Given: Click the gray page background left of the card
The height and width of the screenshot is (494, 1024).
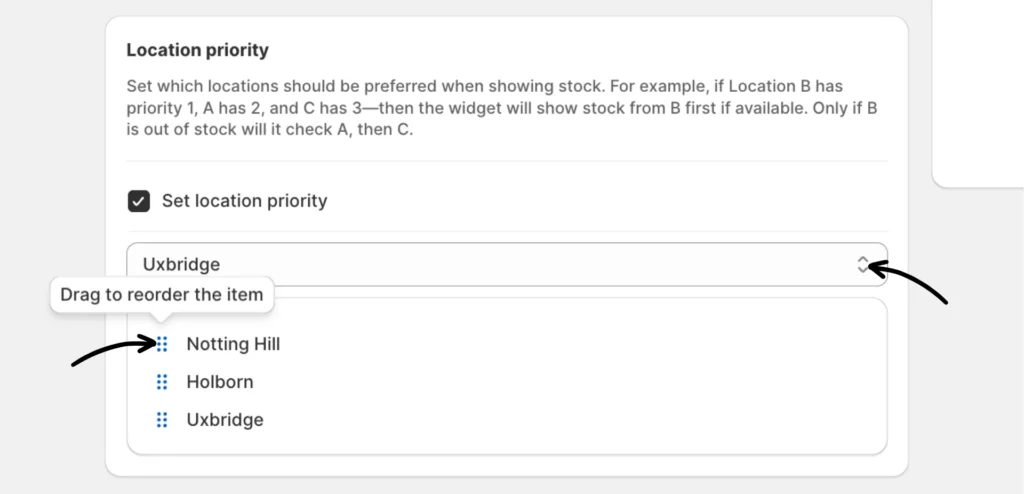Looking at the screenshot, I should pyautogui.click(x=50, y=200).
